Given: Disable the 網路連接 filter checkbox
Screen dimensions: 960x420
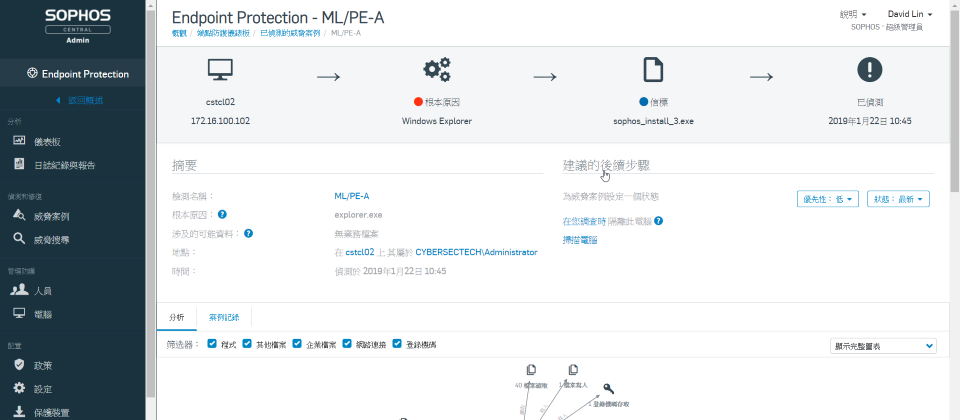Looking at the screenshot, I should click(347, 344).
